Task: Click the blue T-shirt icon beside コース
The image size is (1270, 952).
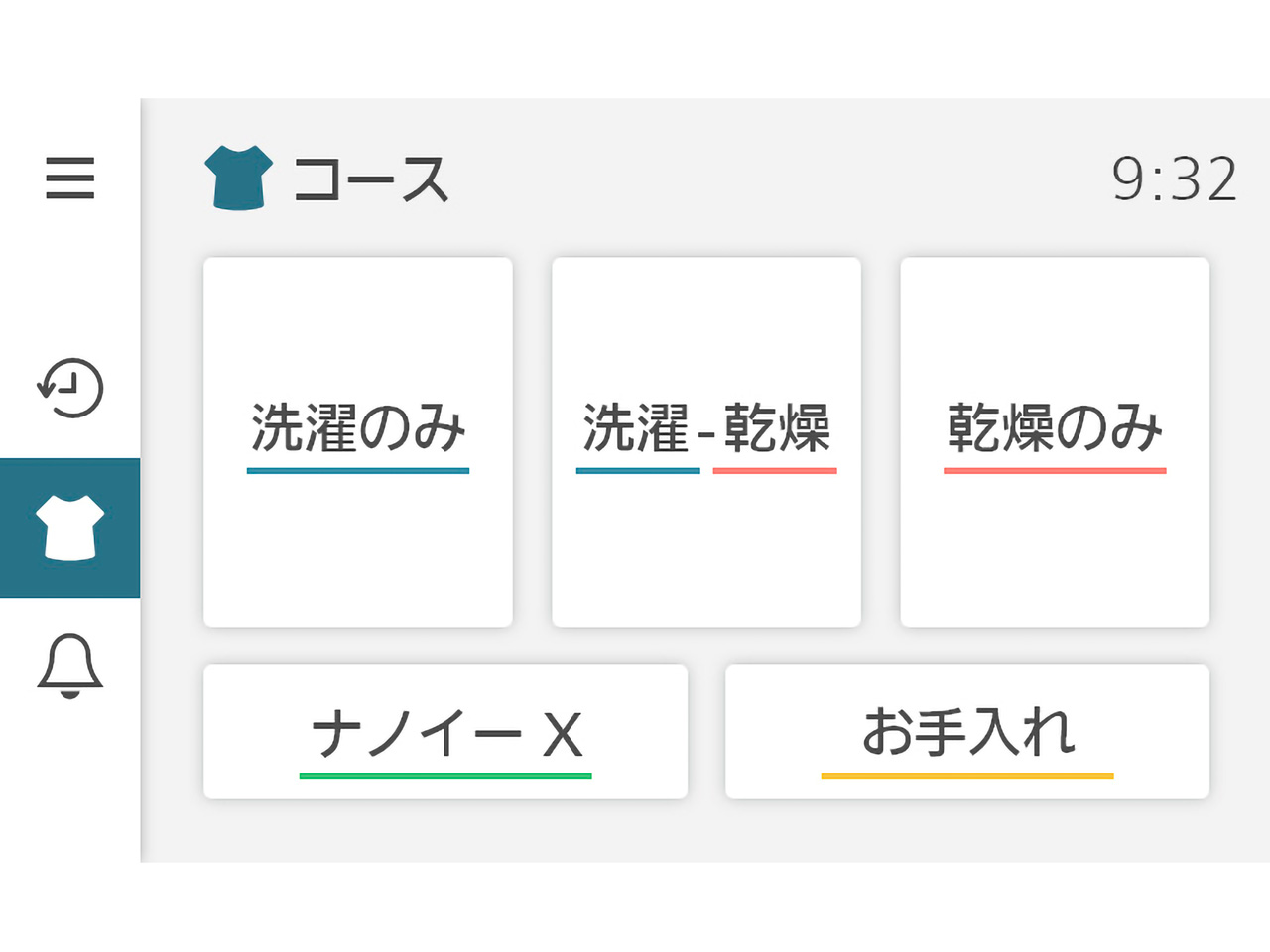Action: pyautogui.click(x=238, y=178)
